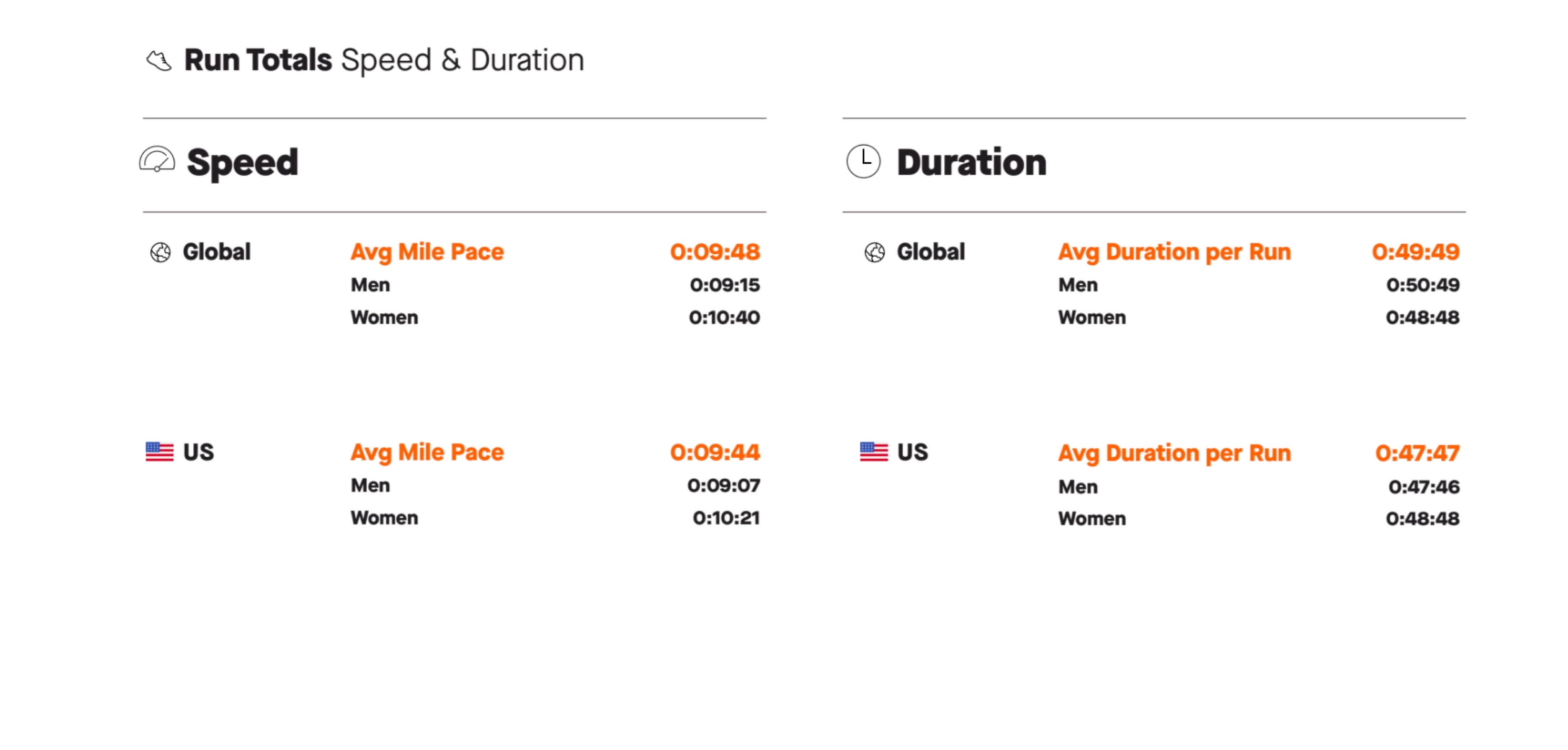Click the 0:47:47 US duration value
Viewport: 1568px width, 750px height.
1417,453
